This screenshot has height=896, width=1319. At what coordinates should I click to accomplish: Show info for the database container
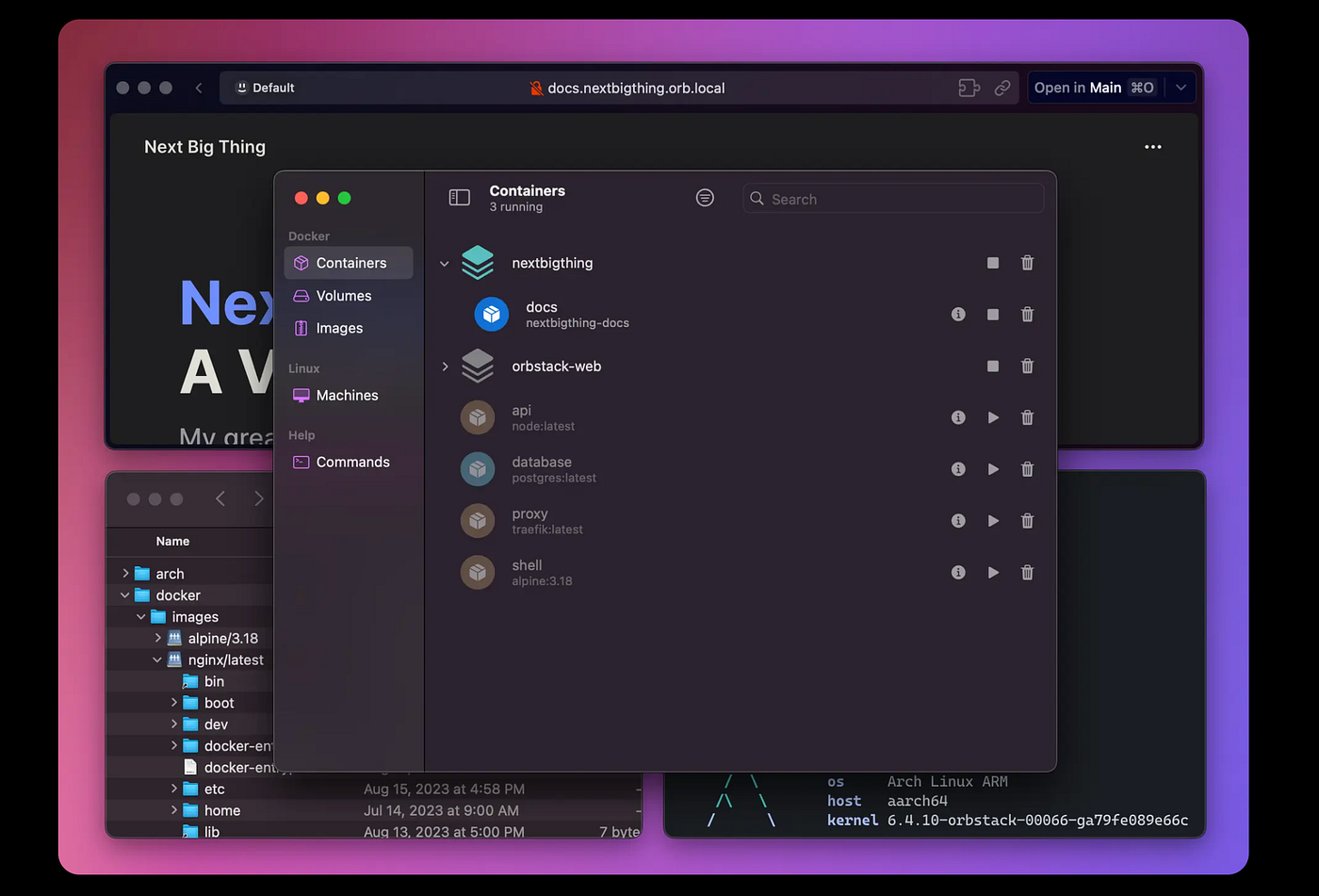pos(958,469)
